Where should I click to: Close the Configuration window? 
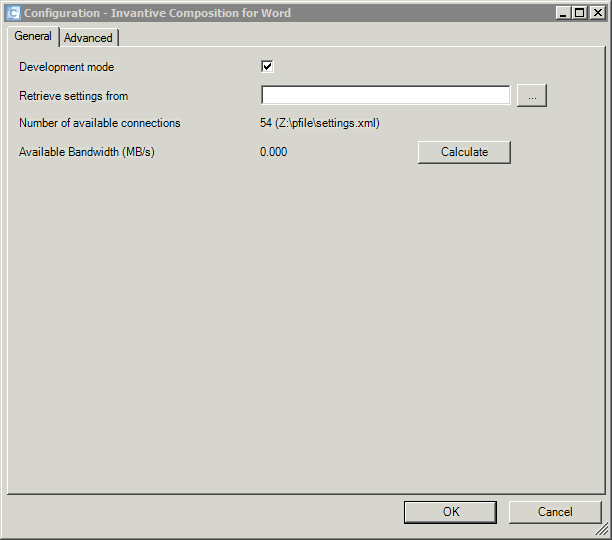(x=598, y=13)
